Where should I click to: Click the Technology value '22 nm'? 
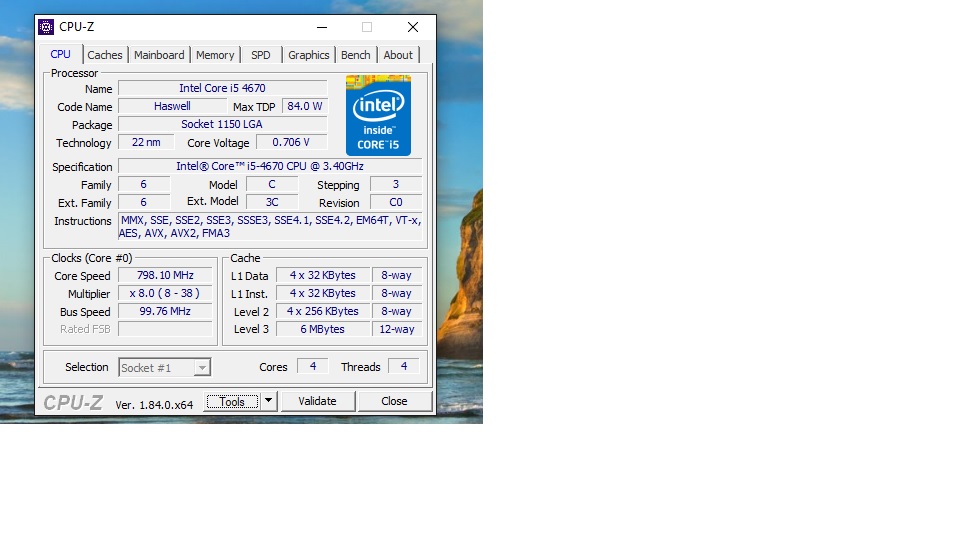tap(146, 142)
